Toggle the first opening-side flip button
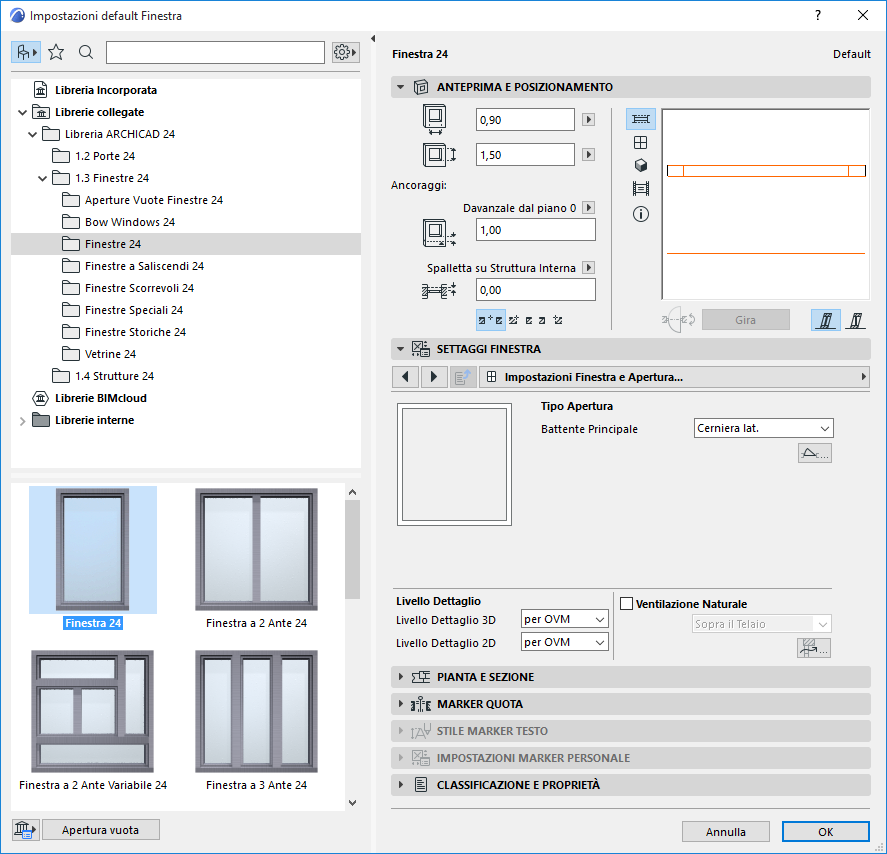 tap(825, 320)
